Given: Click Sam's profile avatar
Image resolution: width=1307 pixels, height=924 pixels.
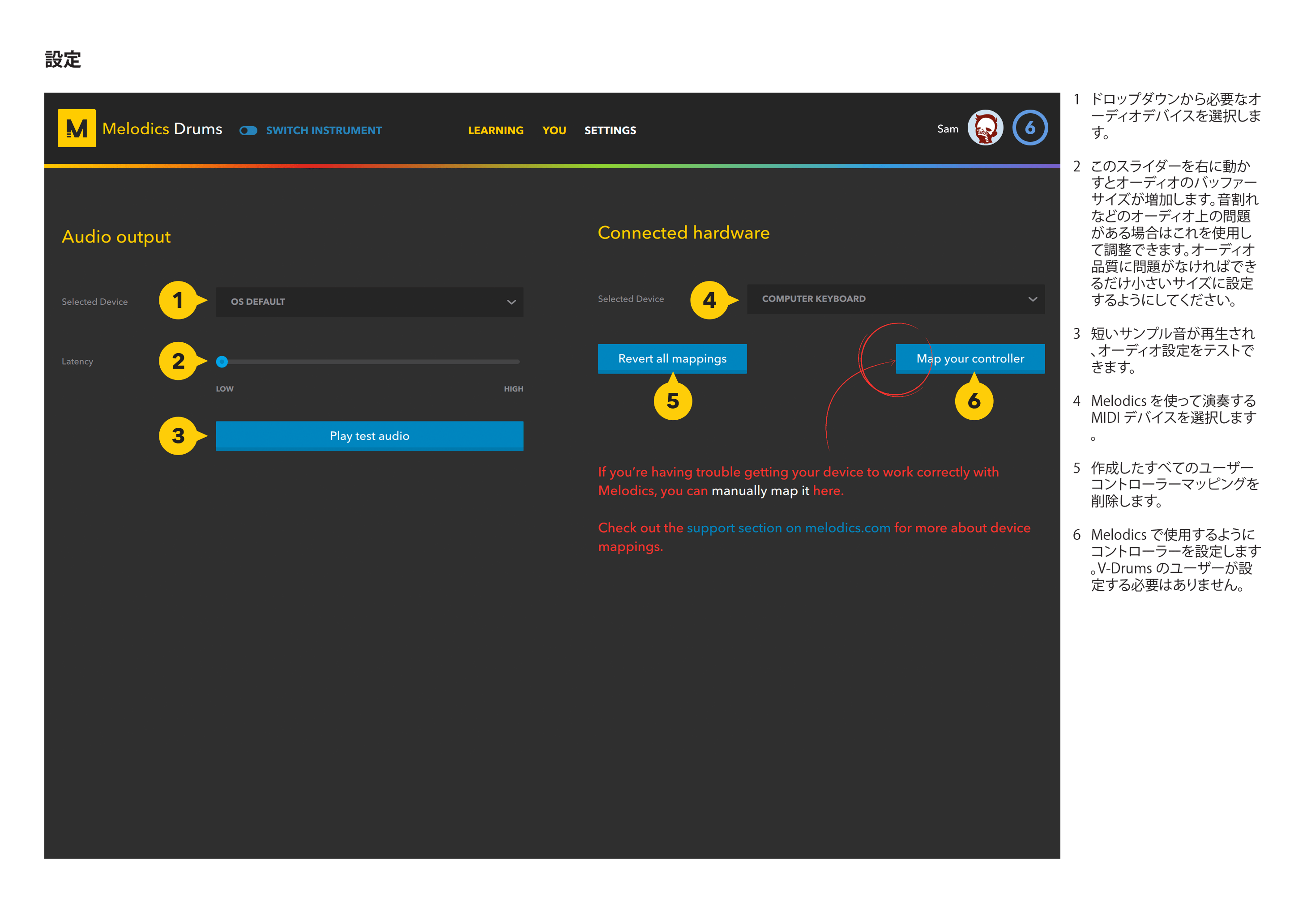Looking at the screenshot, I should 985,128.
